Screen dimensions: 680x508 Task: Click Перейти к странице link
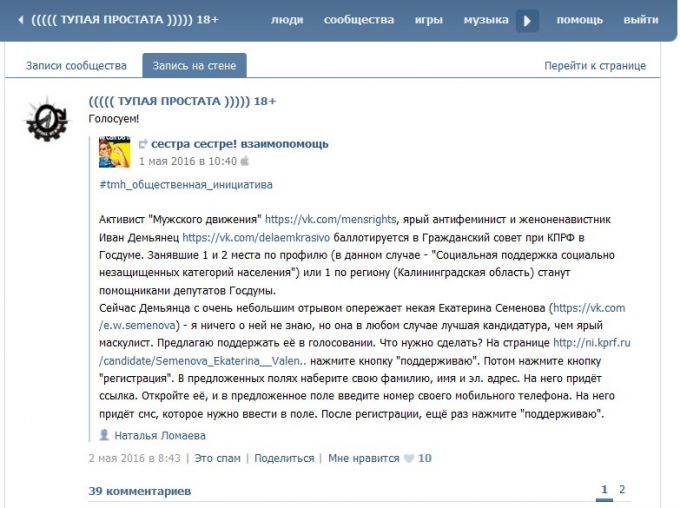pos(595,66)
